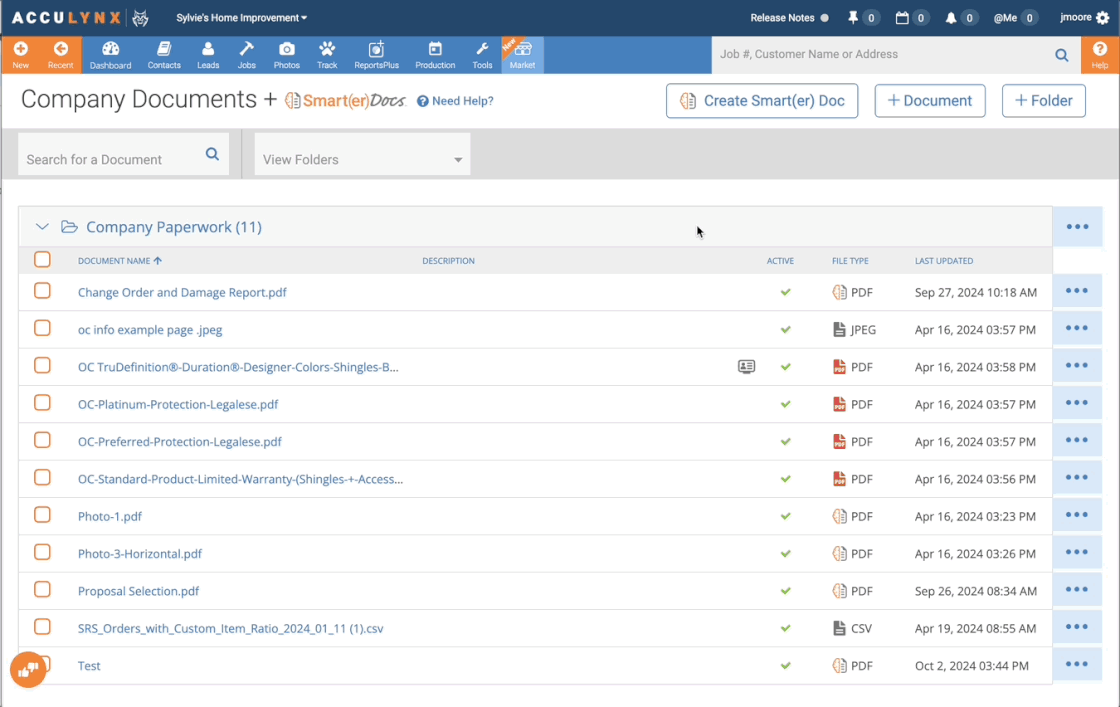The width and height of the screenshot is (1120, 707).
Task: Click the job search magnifier icon
Action: click(1062, 55)
